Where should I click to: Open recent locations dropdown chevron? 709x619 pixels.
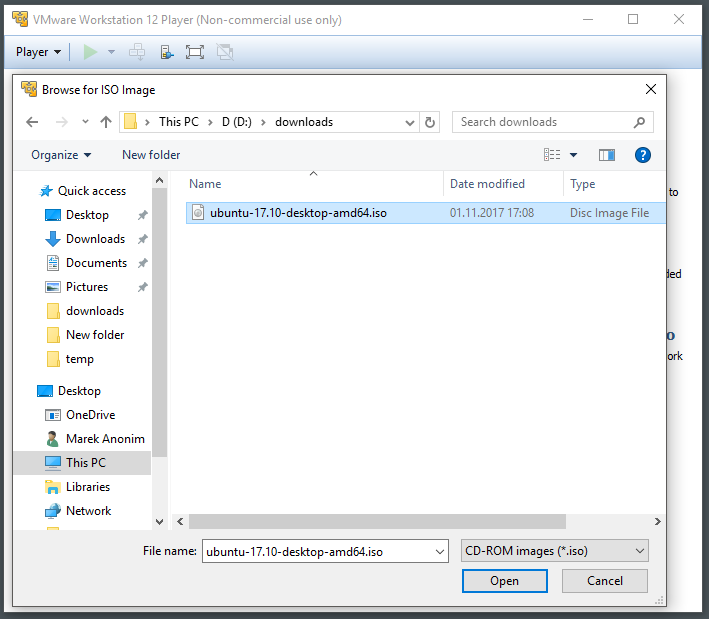pyautogui.click(x=85, y=122)
